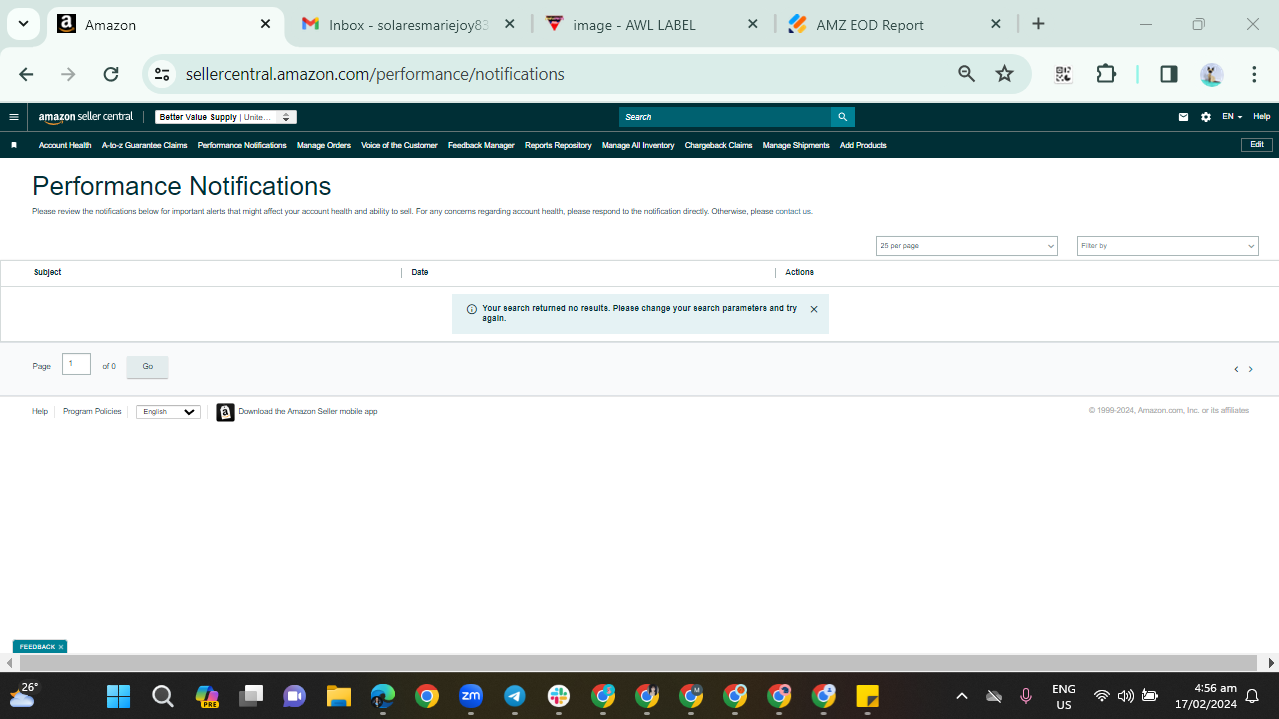Open the Chrome profile avatar

(1212, 74)
